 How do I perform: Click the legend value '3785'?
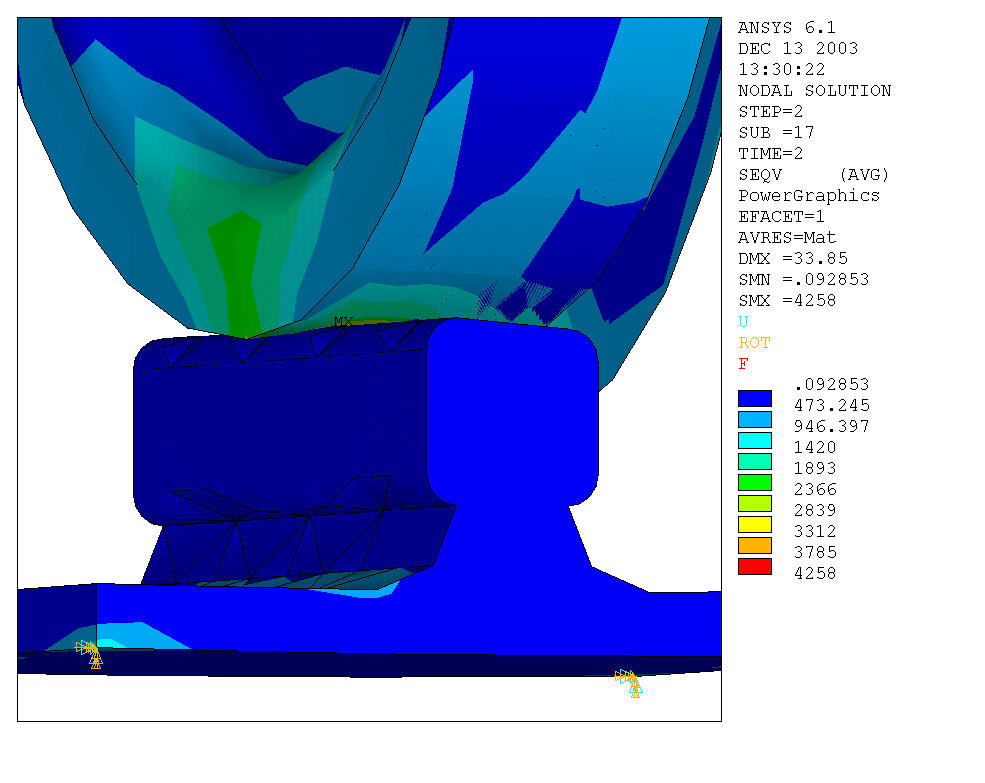(x=815, y=552)
